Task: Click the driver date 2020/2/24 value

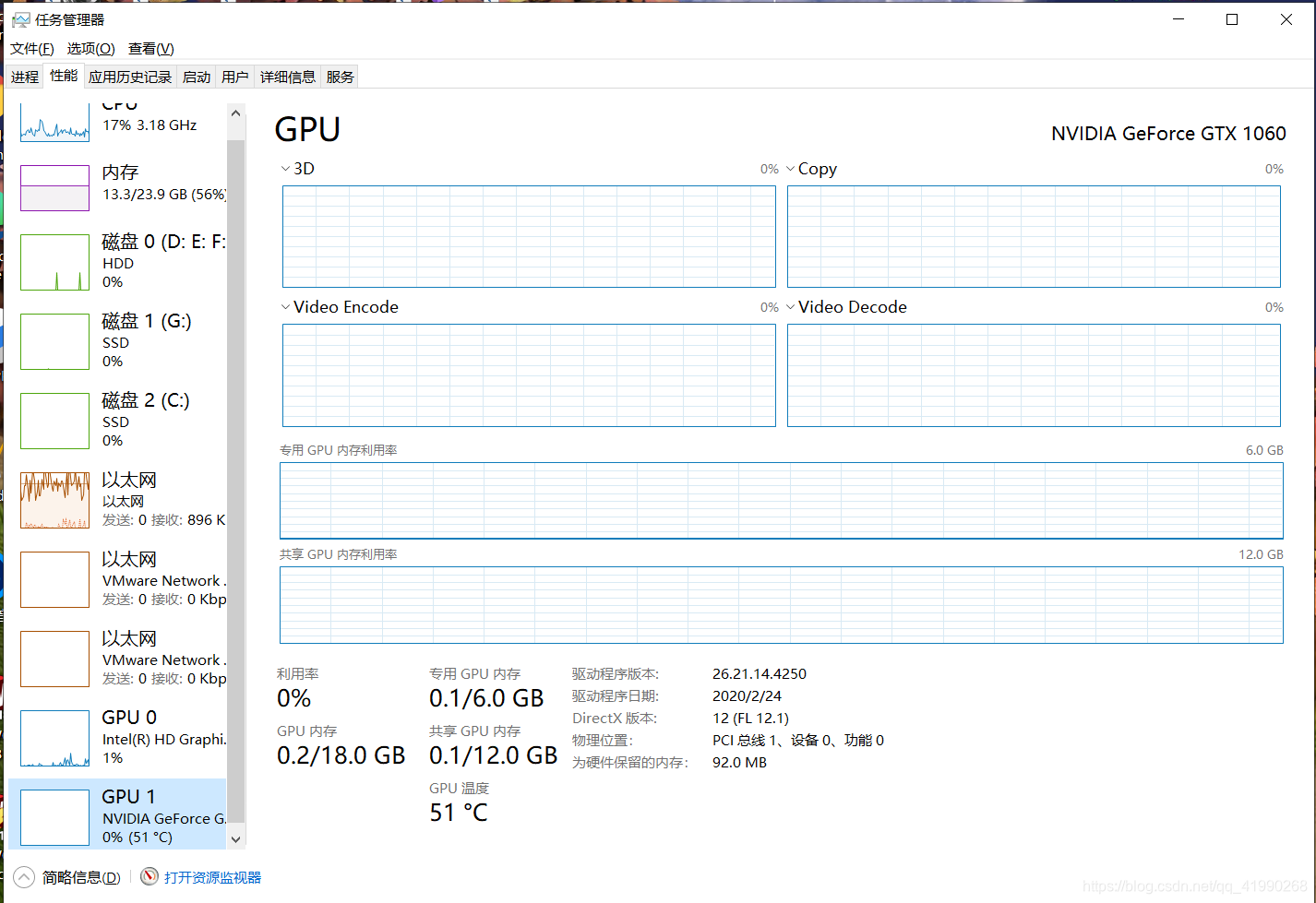Action: 747,696
